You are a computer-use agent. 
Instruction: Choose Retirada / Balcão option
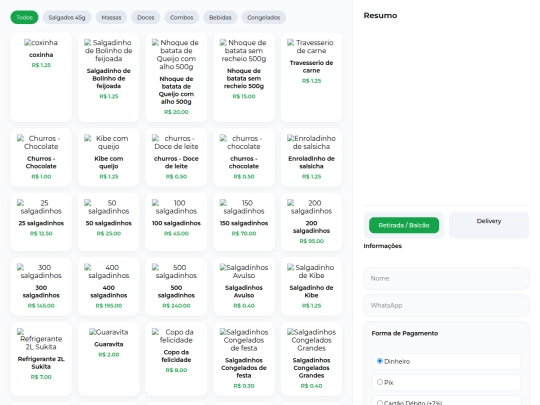click(x=404, y=225)
